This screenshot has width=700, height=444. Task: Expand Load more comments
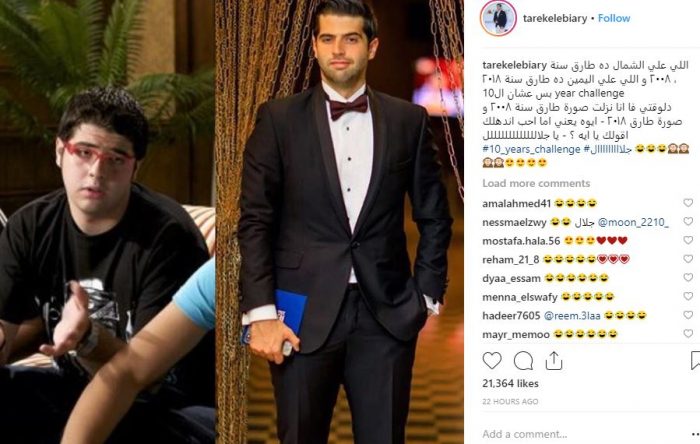point(536,183)
